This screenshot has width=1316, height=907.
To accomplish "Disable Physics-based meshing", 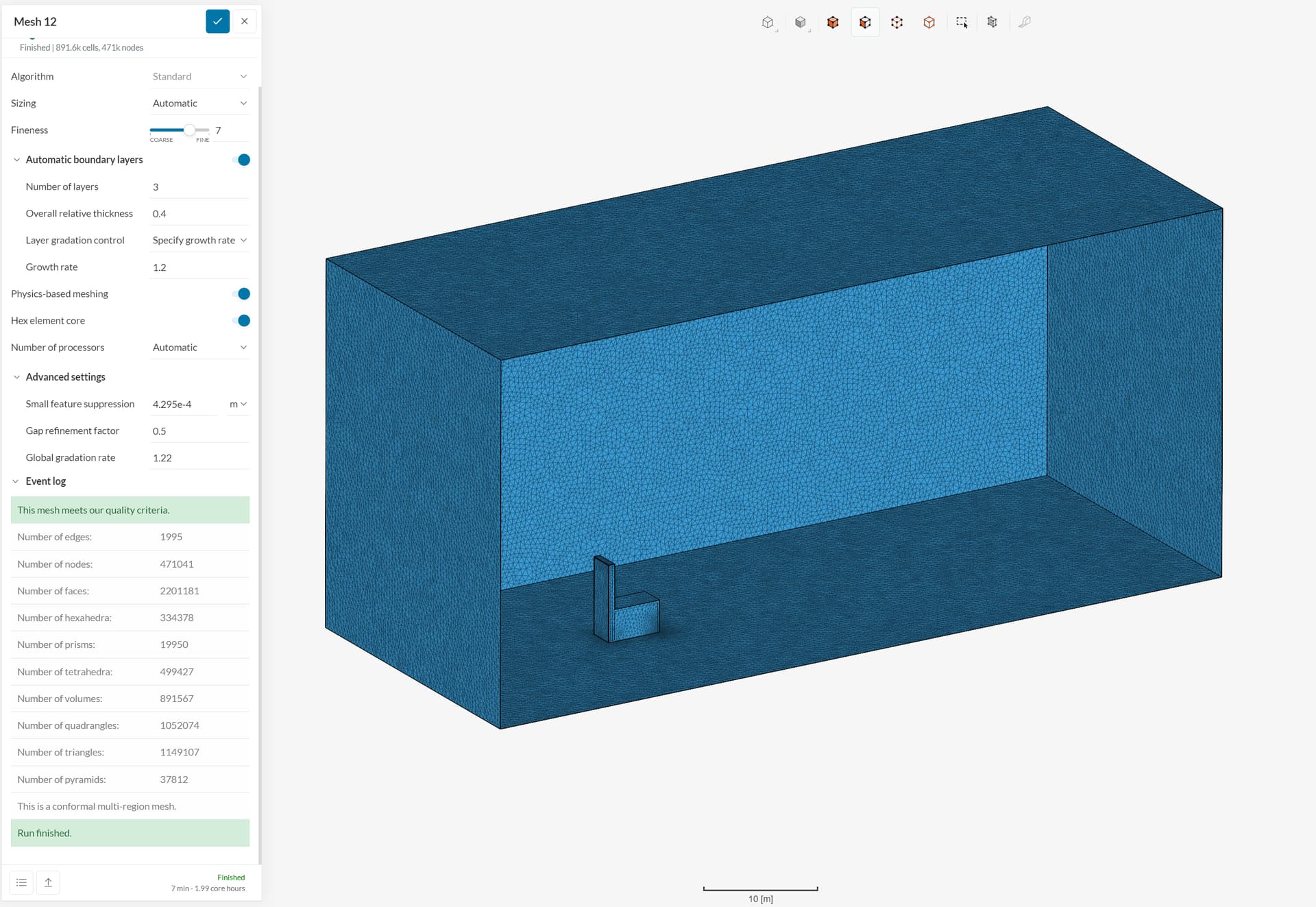I will [x=242, y=293].
